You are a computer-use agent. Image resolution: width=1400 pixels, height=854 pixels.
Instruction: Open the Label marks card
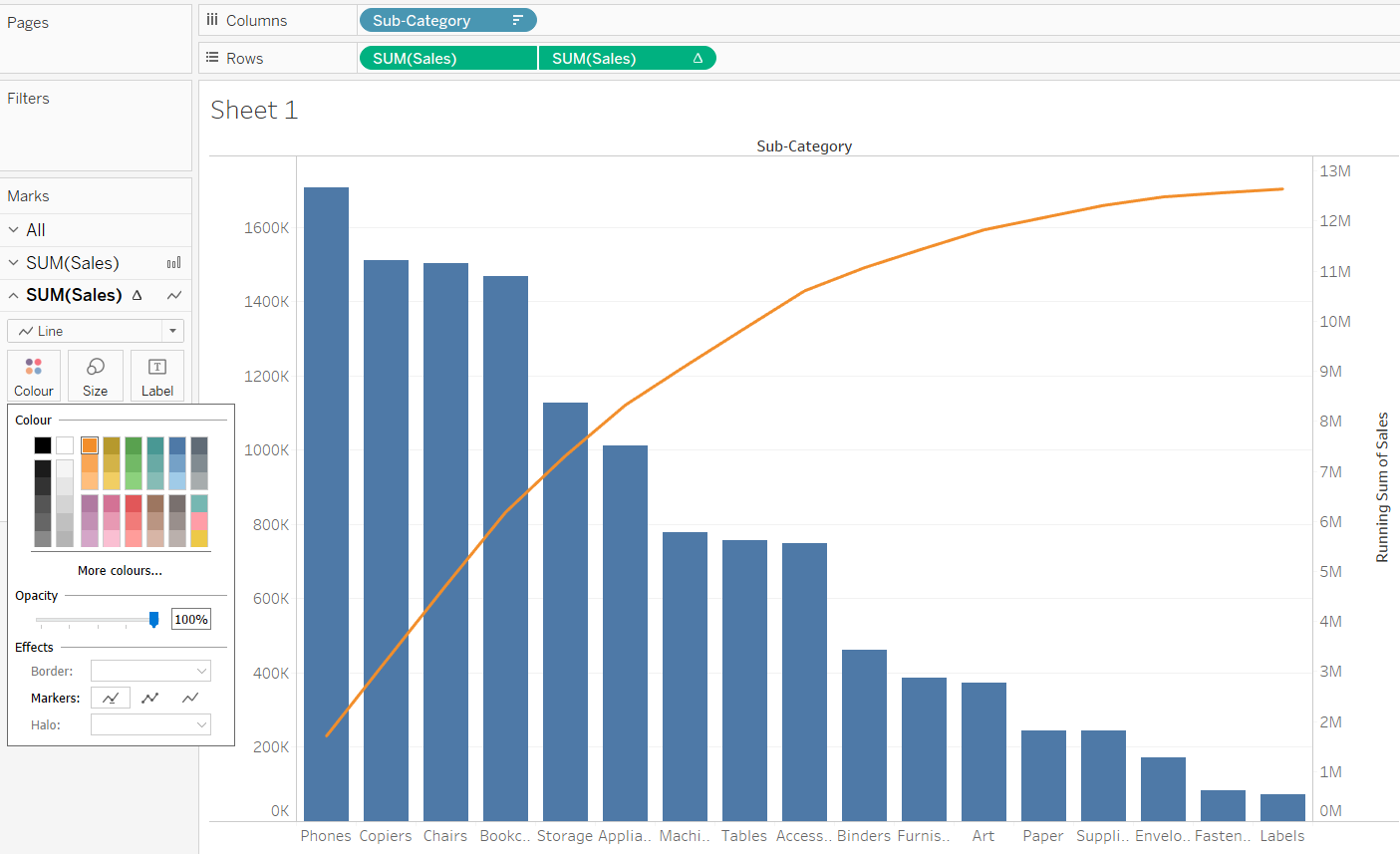pyautogui.click(x=157, y=376)
